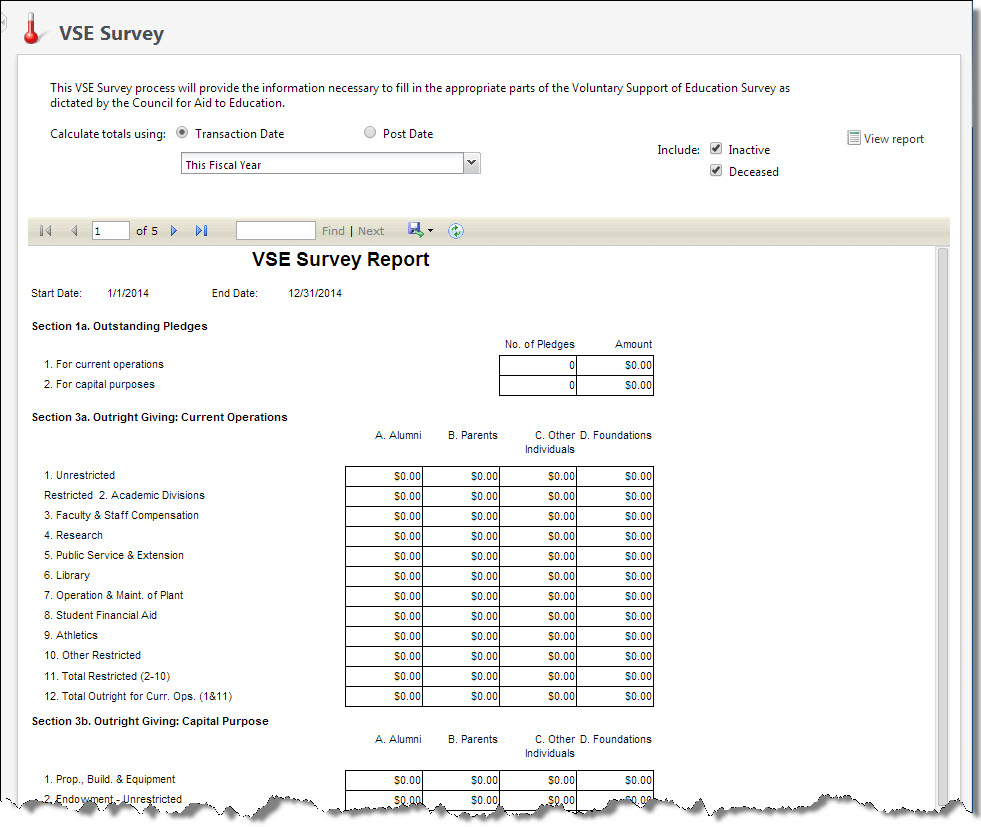Click the Section 1a Outstanding Pledges heading
The image size is (981, 827).
tap(119, 327)
